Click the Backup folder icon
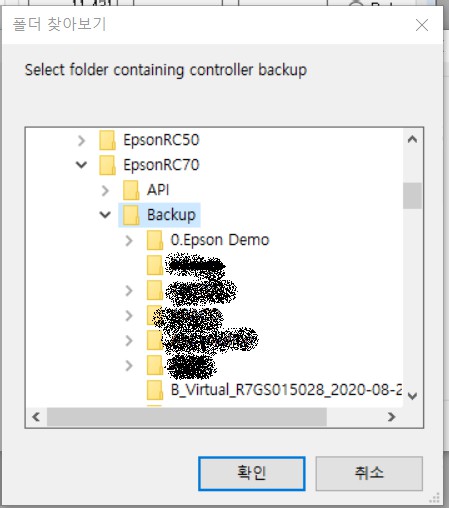 [x=131, y=215]
